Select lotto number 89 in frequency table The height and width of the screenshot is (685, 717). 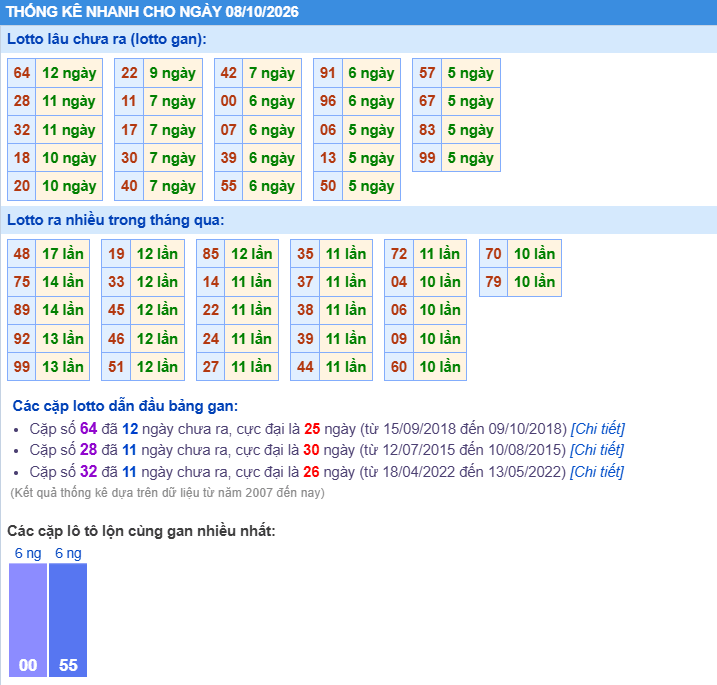(x=21, y=310)
